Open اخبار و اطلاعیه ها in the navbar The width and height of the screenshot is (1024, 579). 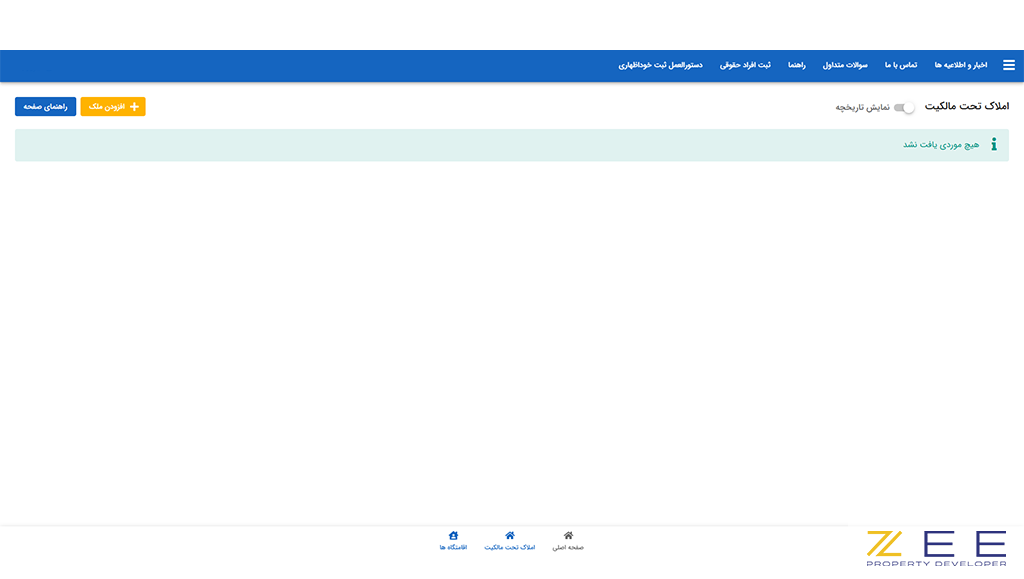point(960,65)
